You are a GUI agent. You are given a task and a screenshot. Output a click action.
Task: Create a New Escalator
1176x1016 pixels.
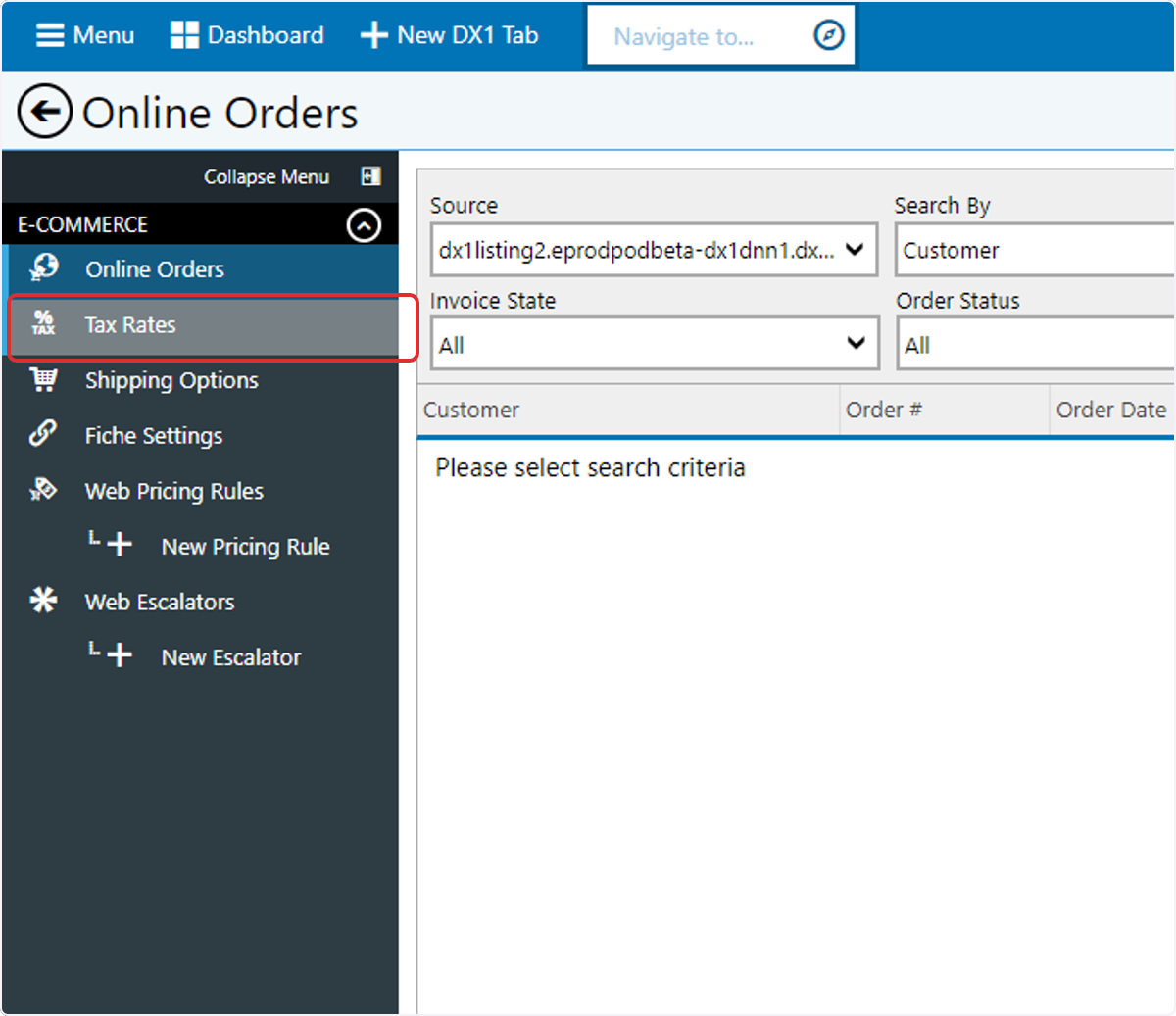point(231,657)
